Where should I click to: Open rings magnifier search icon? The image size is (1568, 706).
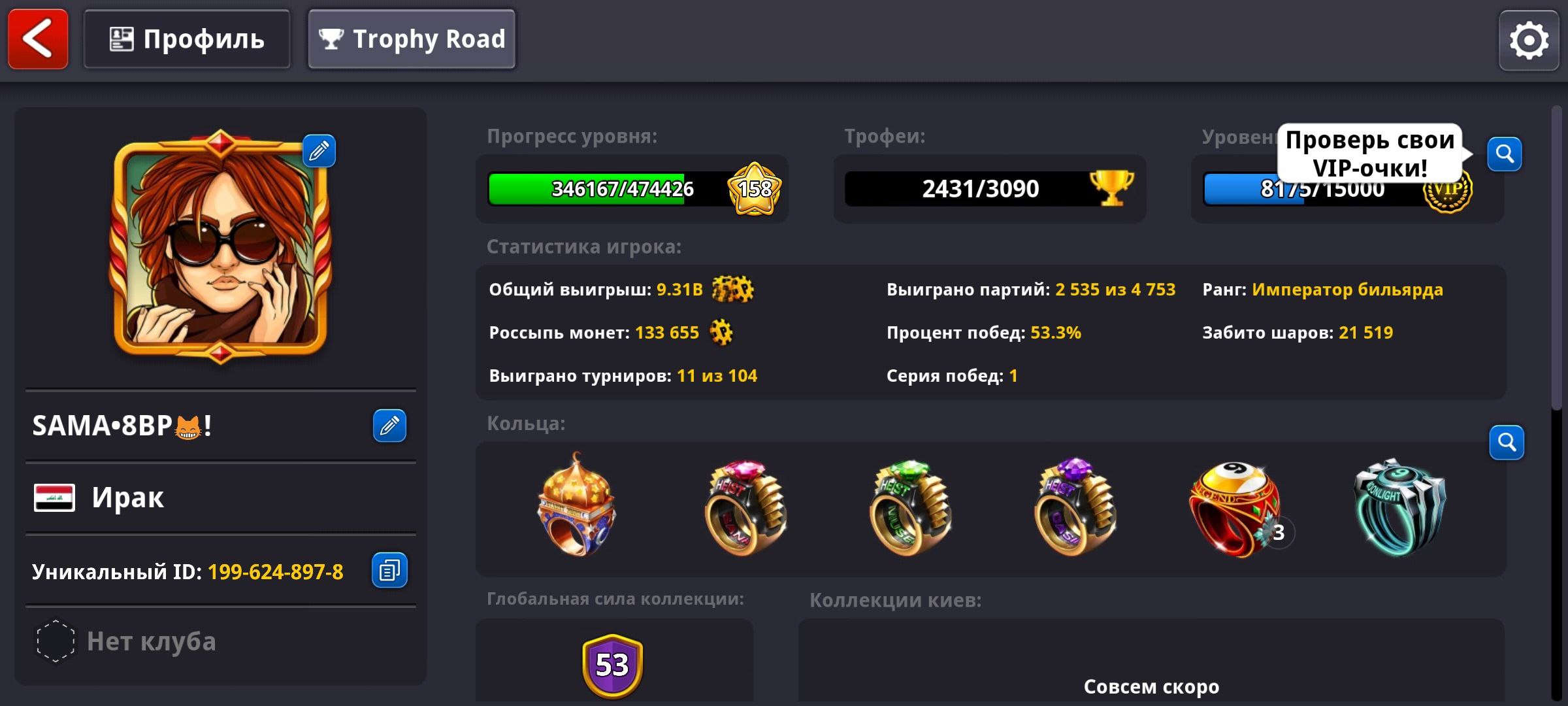click(1507, 443)
